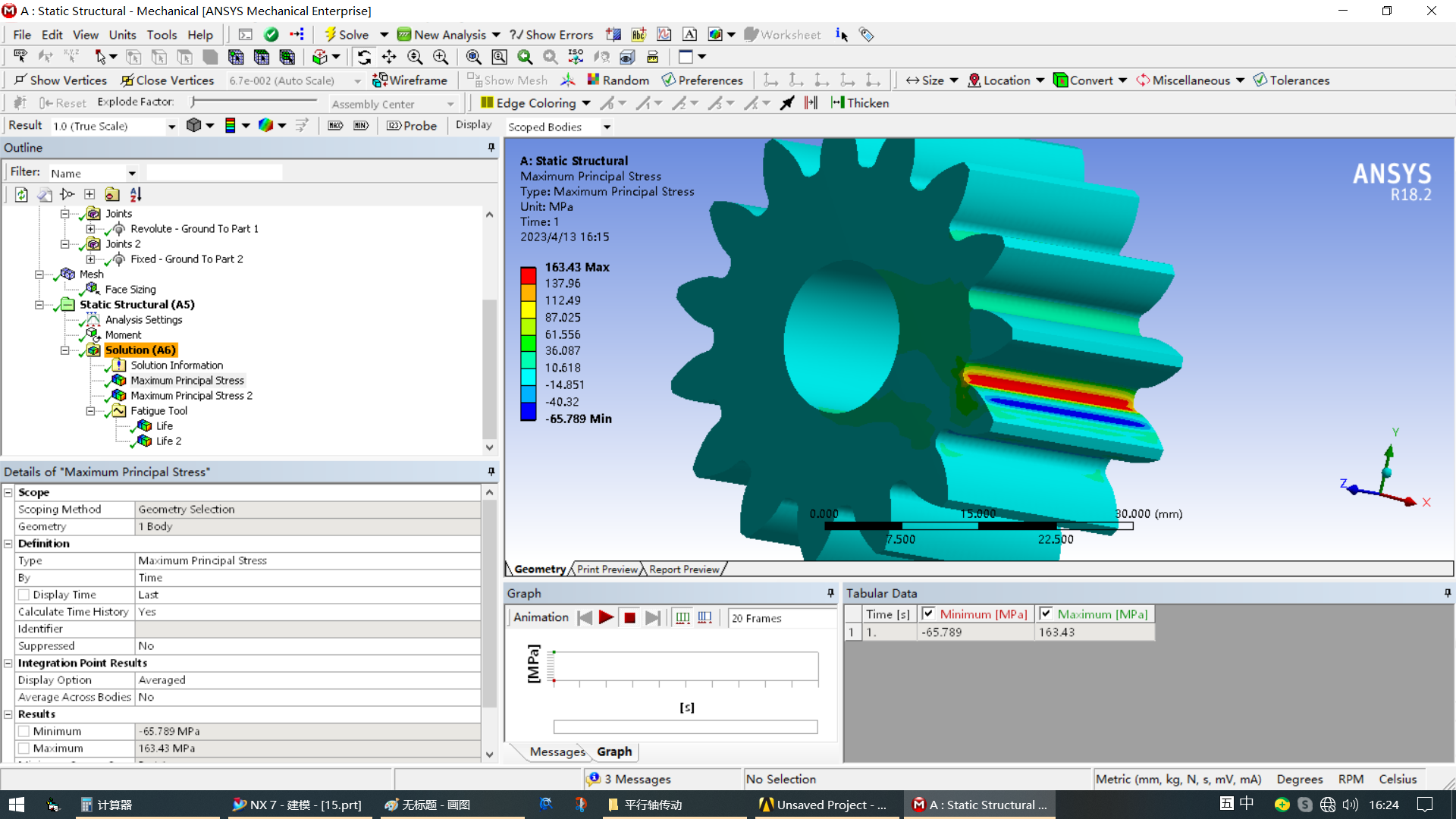The image size is (1456, 819).
Task: Switch to the Print Preview tab
Action: click(607, 570)
